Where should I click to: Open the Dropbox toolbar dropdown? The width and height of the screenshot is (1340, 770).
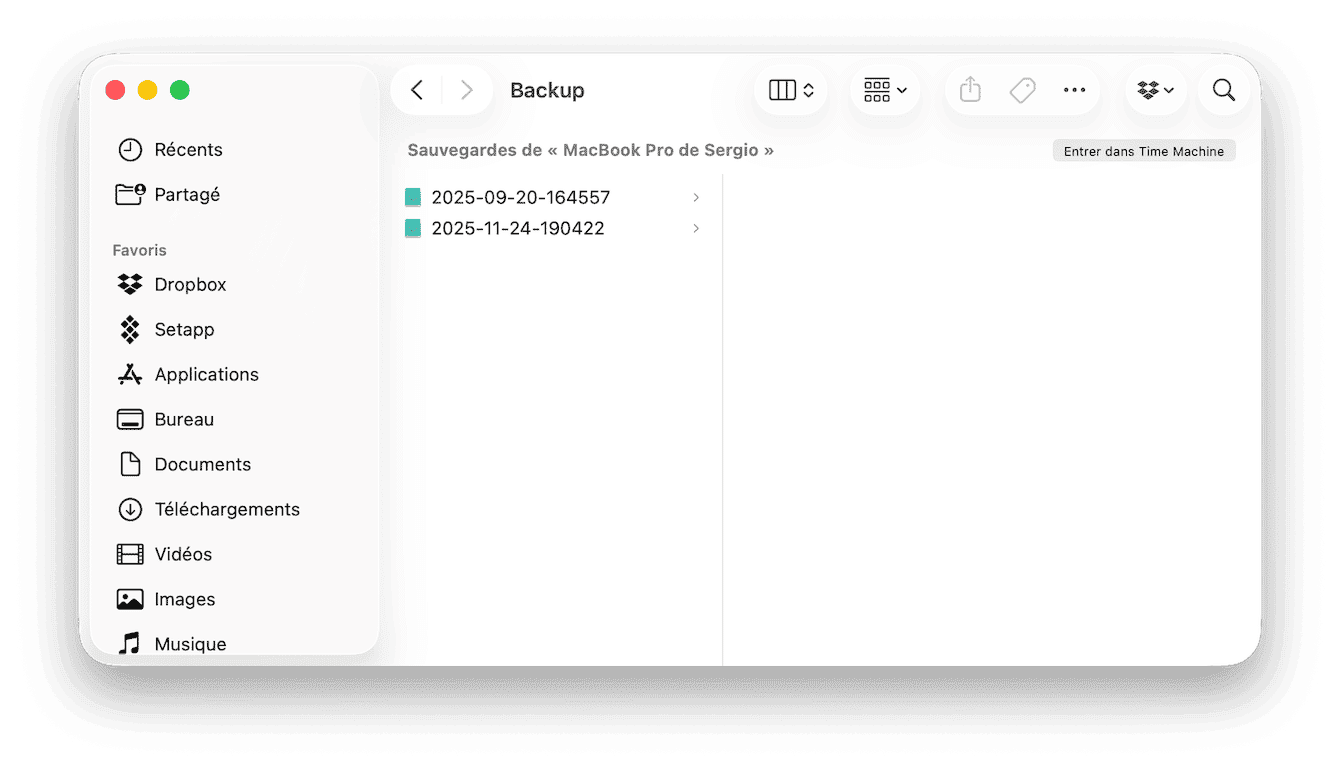[x=1155, y=90]
